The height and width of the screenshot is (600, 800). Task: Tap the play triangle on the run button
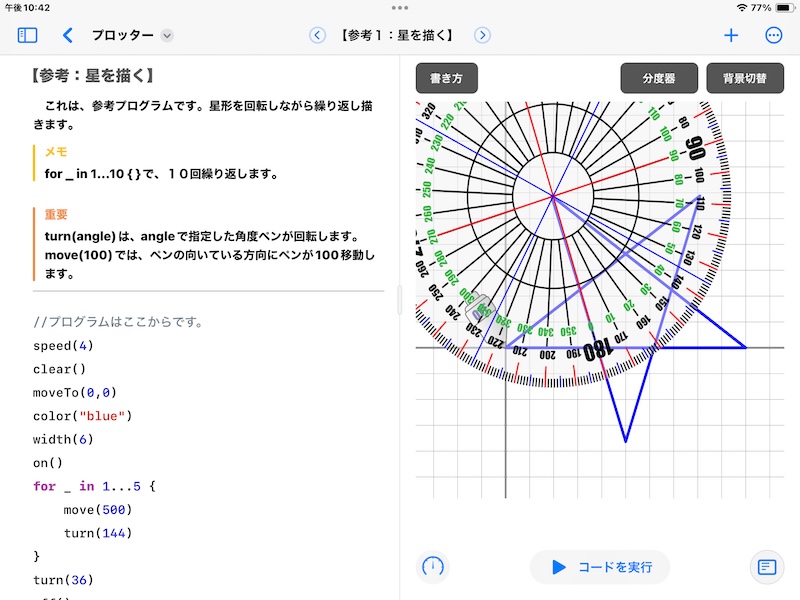pos(560,567)
